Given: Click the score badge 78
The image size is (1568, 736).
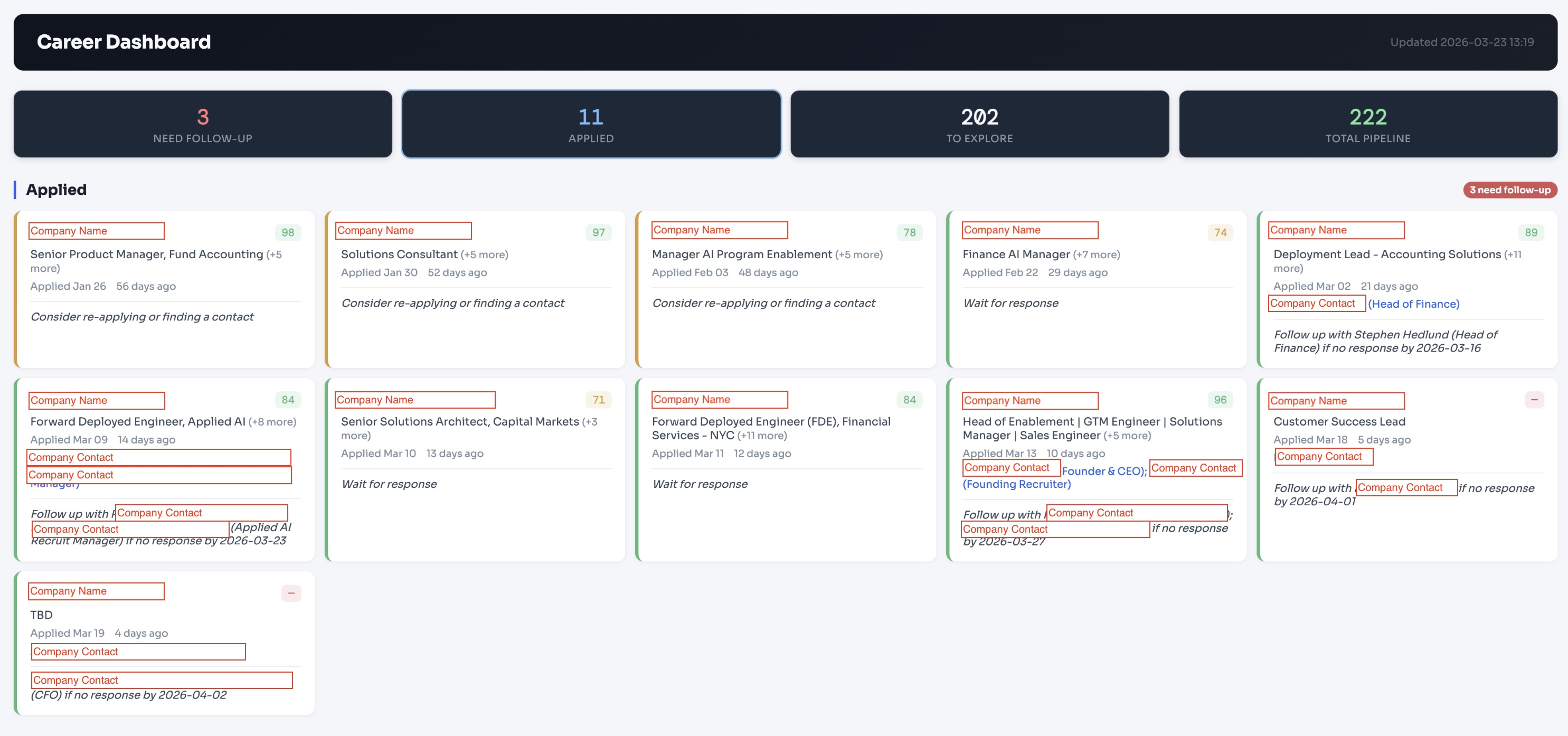Looking at the screenshot, I should 910,232.
